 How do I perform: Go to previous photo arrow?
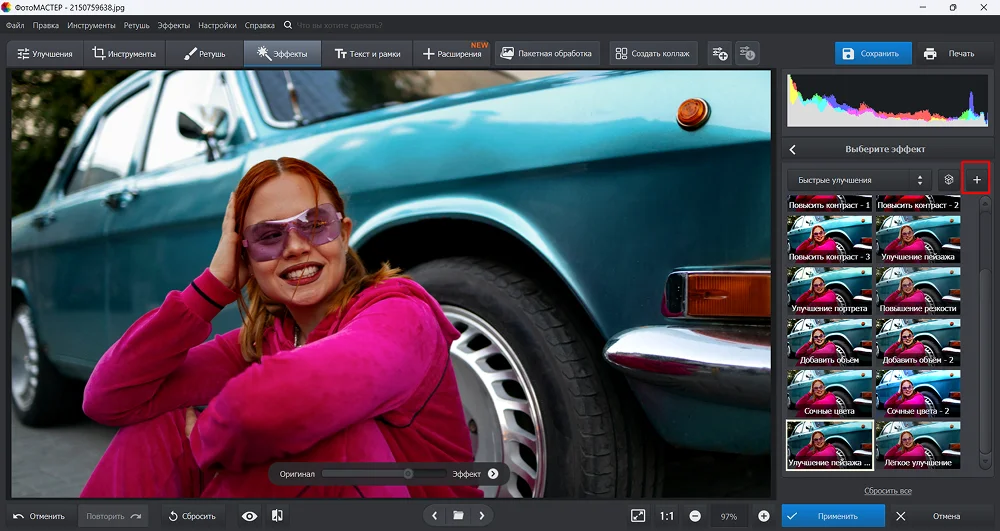click(434, 516)
